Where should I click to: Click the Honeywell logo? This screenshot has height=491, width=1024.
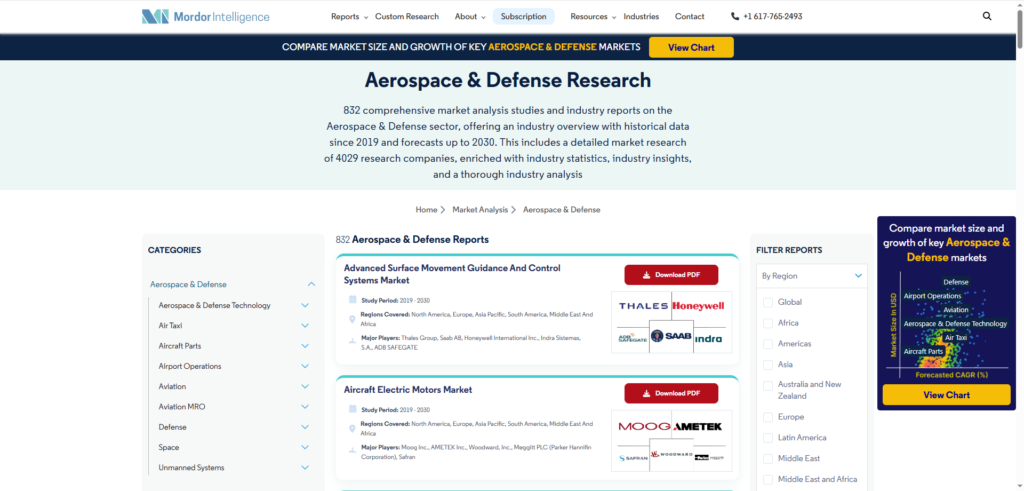[698, 306]
